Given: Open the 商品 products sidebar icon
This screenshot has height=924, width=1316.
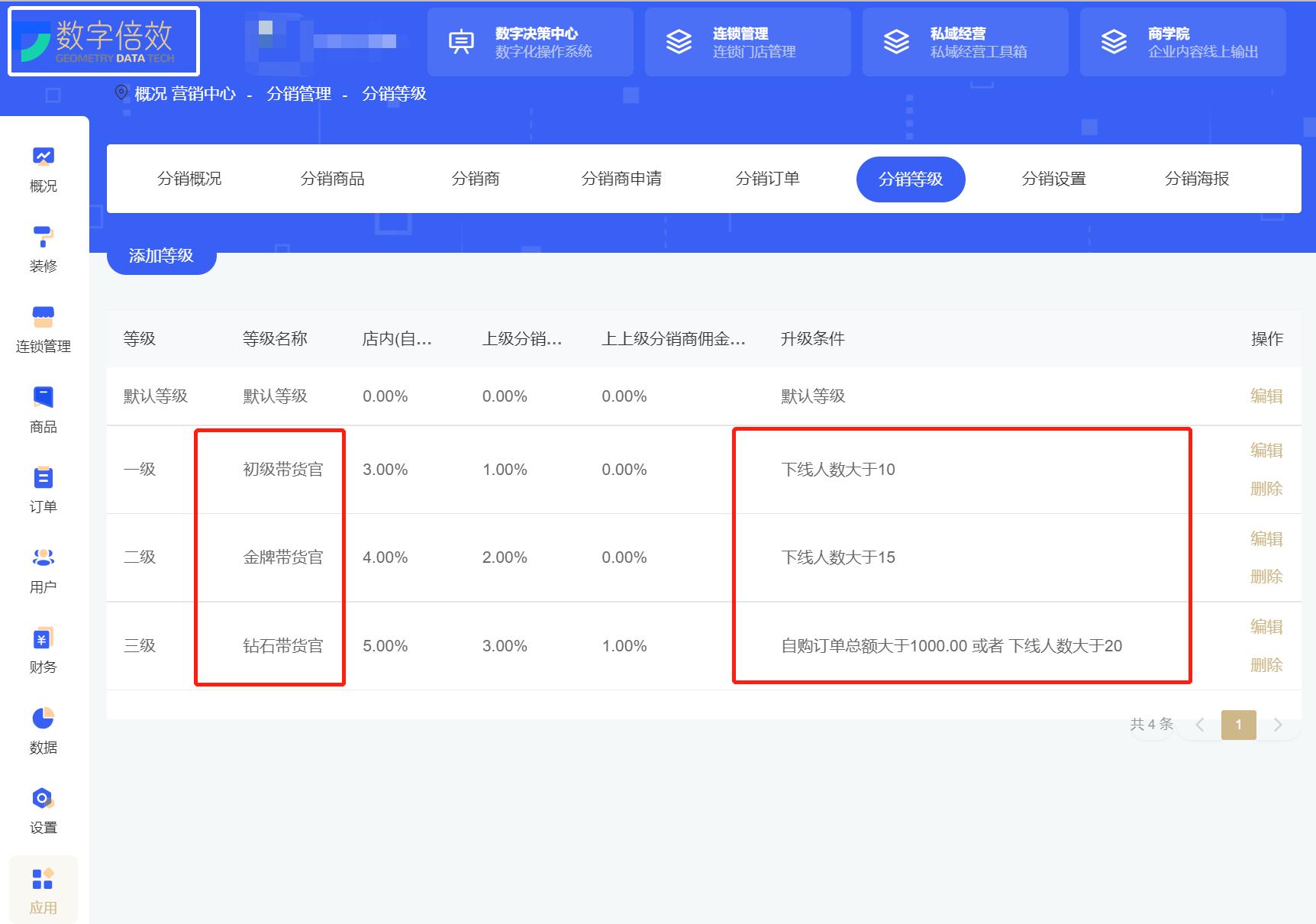Looking at the screenshot, I should pos(43,409).
